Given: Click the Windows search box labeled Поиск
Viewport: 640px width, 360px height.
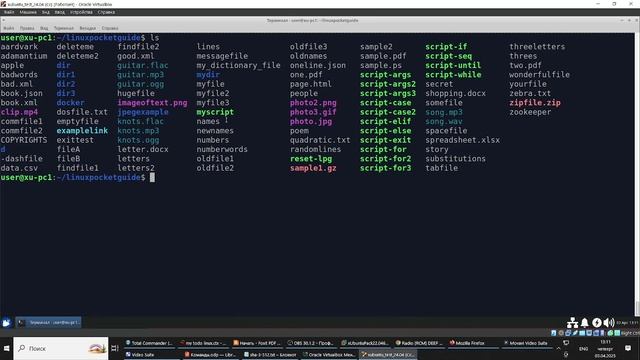Looking at the screenshot, I should point(61,349).
